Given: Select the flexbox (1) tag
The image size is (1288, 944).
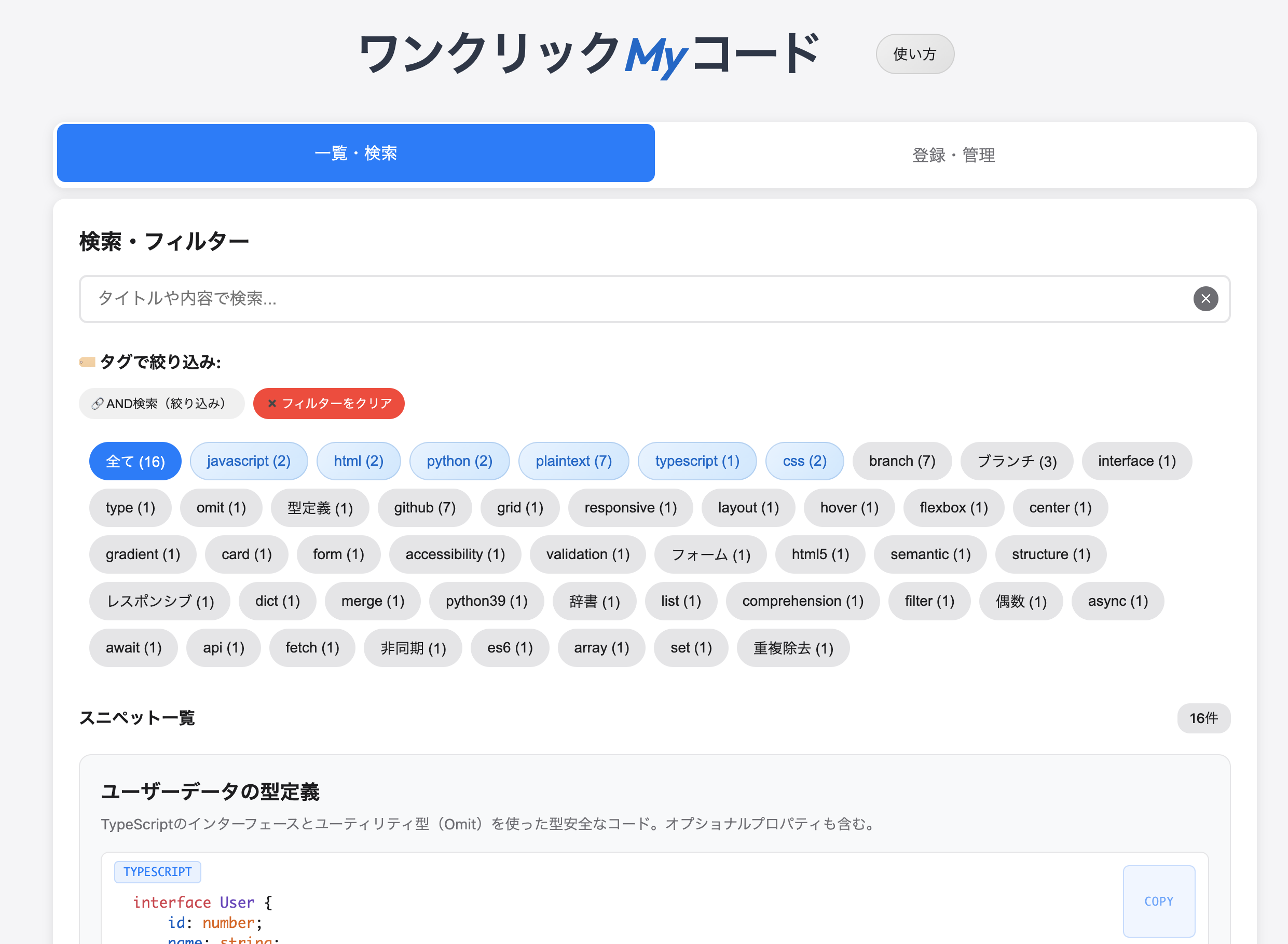Looking at the screenshot, I should pos(954,508).
